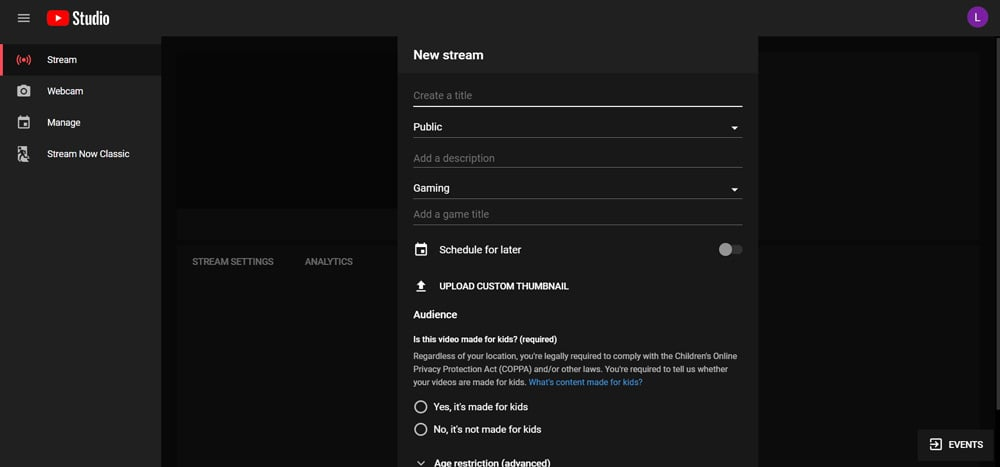1000x467 pixels.
Task: Click the Create a title field
Action: (577, 96)
